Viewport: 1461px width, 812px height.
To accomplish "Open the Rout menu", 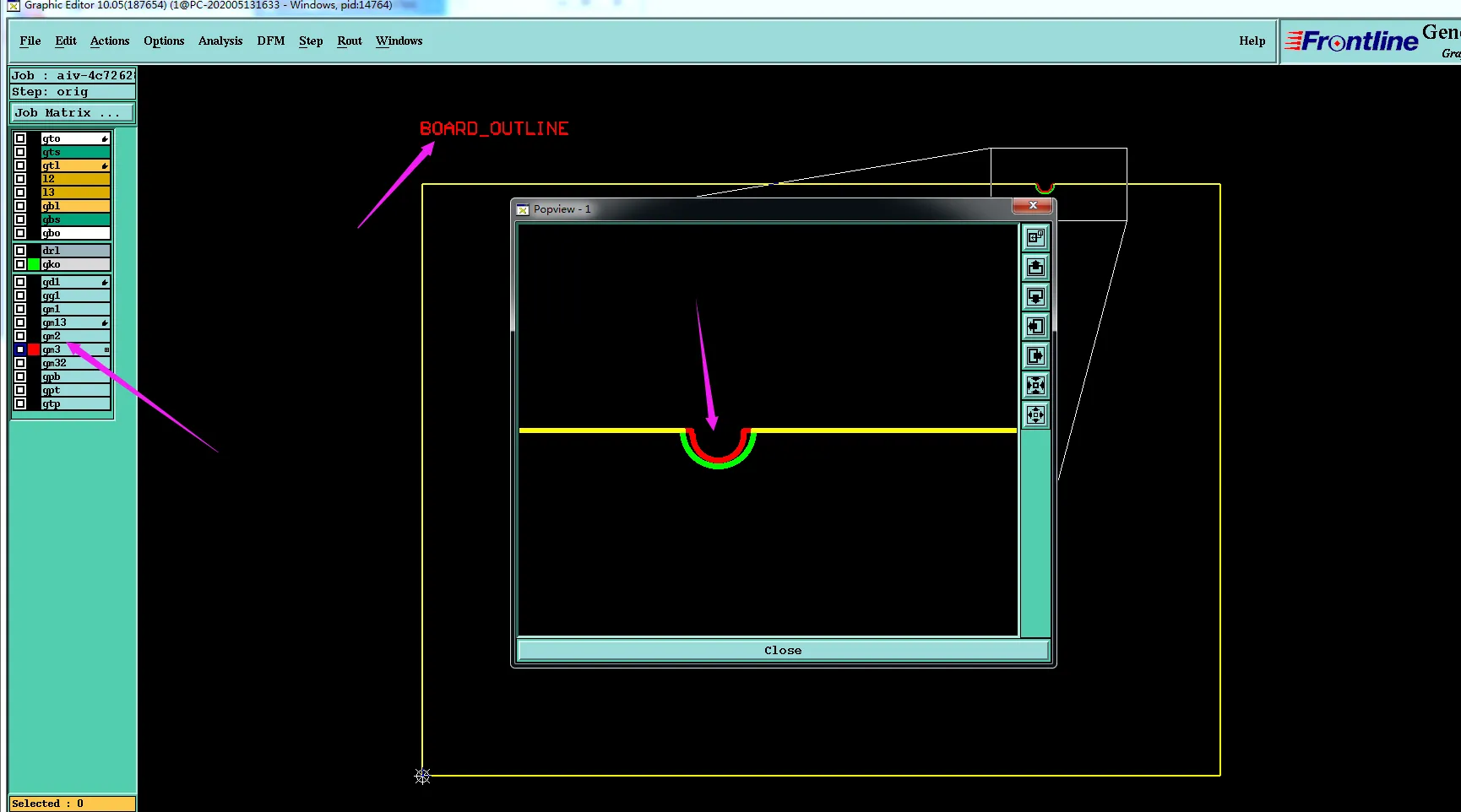I will [x=350, y=41].
